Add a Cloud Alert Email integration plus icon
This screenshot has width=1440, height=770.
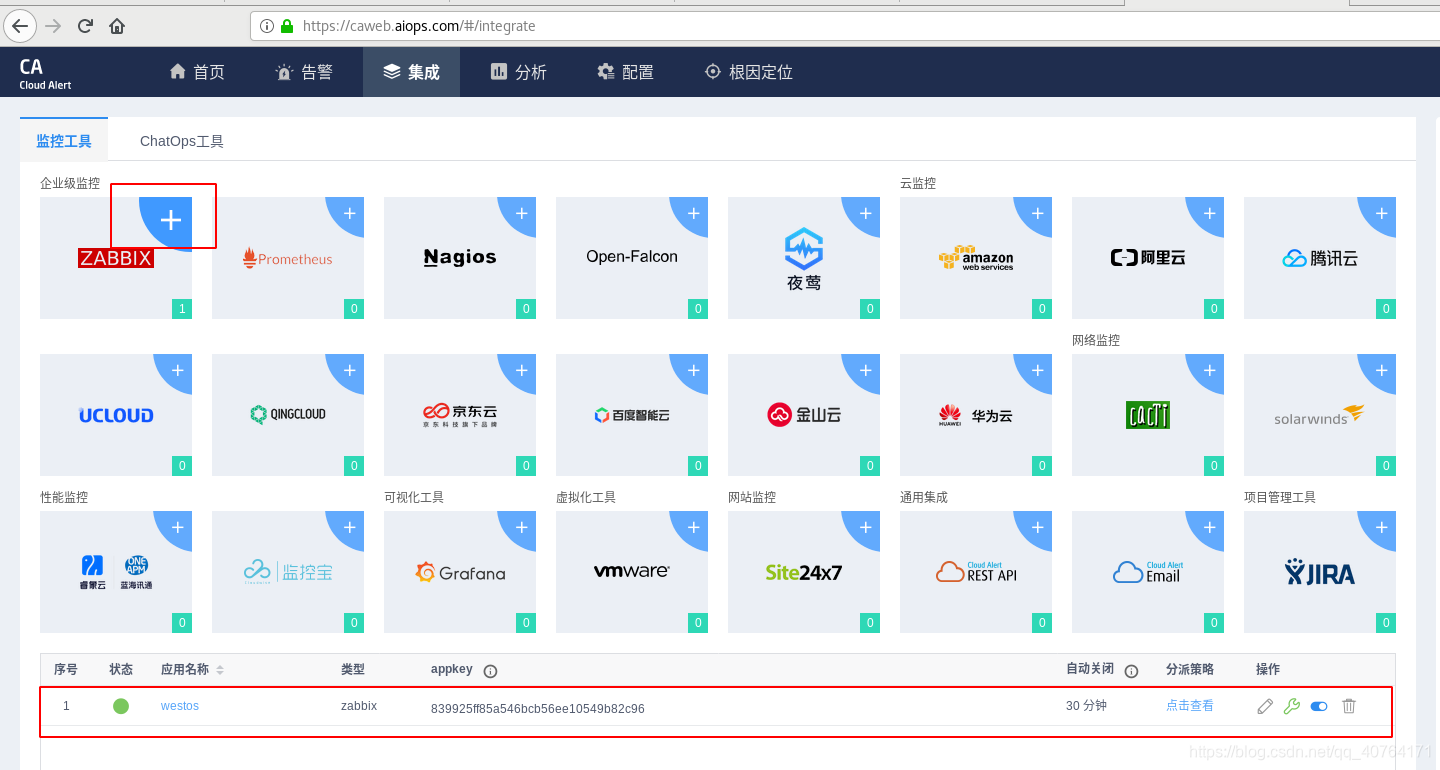click(x=1209, y=527)
